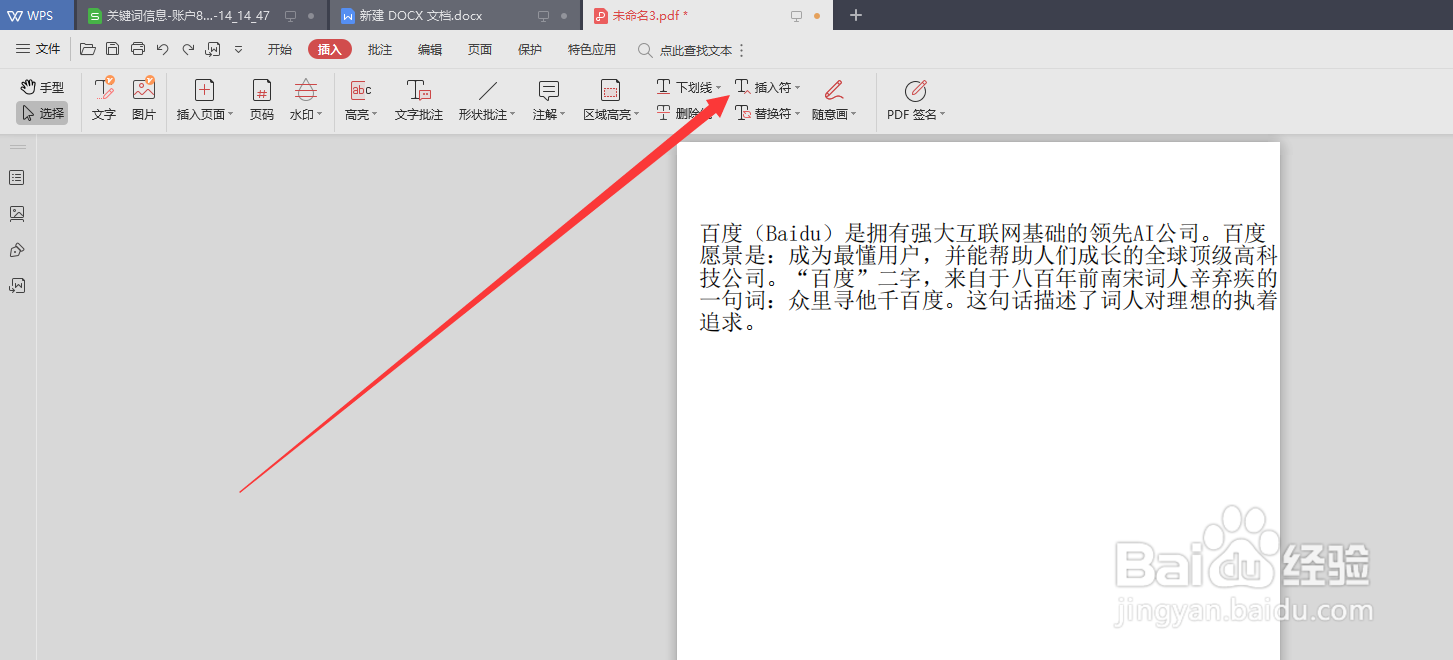
Task: Click the text line starting 愿景是：成为最懂用户
Action: point(989,255)
